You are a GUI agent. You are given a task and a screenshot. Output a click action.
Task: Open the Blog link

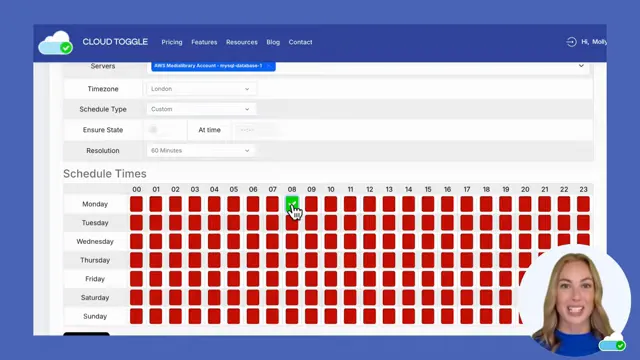[273, 42]
